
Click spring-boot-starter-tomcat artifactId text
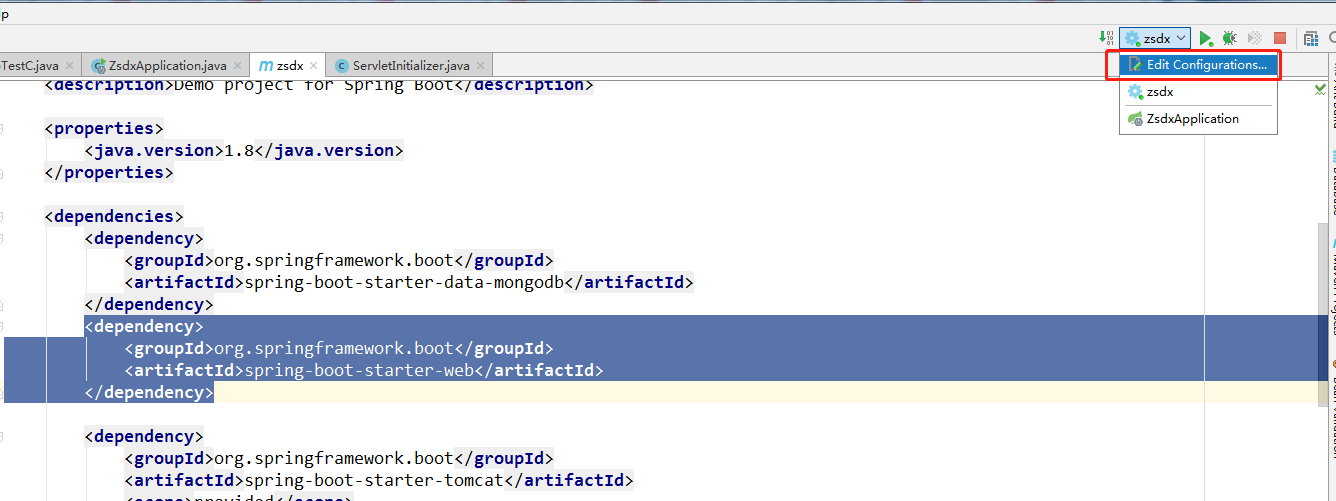click(374, 480)
